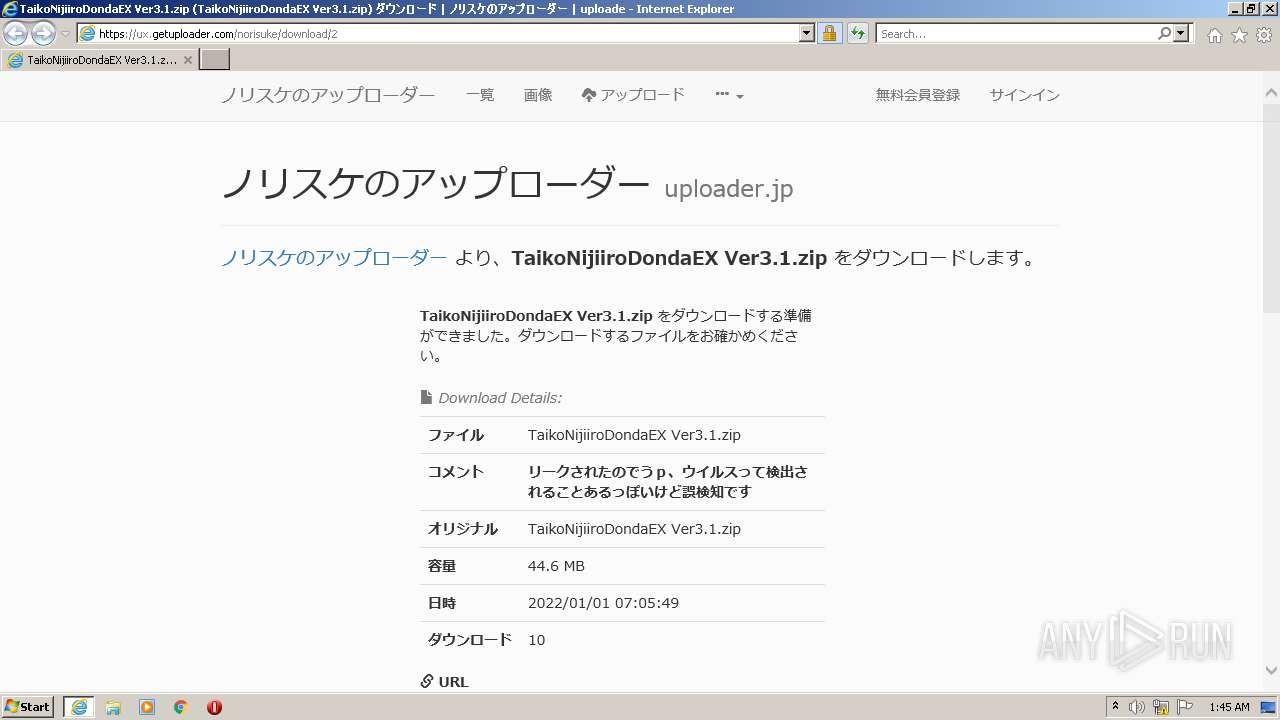Click the 無料会員登録 link
This screenshot has height=720, width=1280.
(x=918, y=95)
